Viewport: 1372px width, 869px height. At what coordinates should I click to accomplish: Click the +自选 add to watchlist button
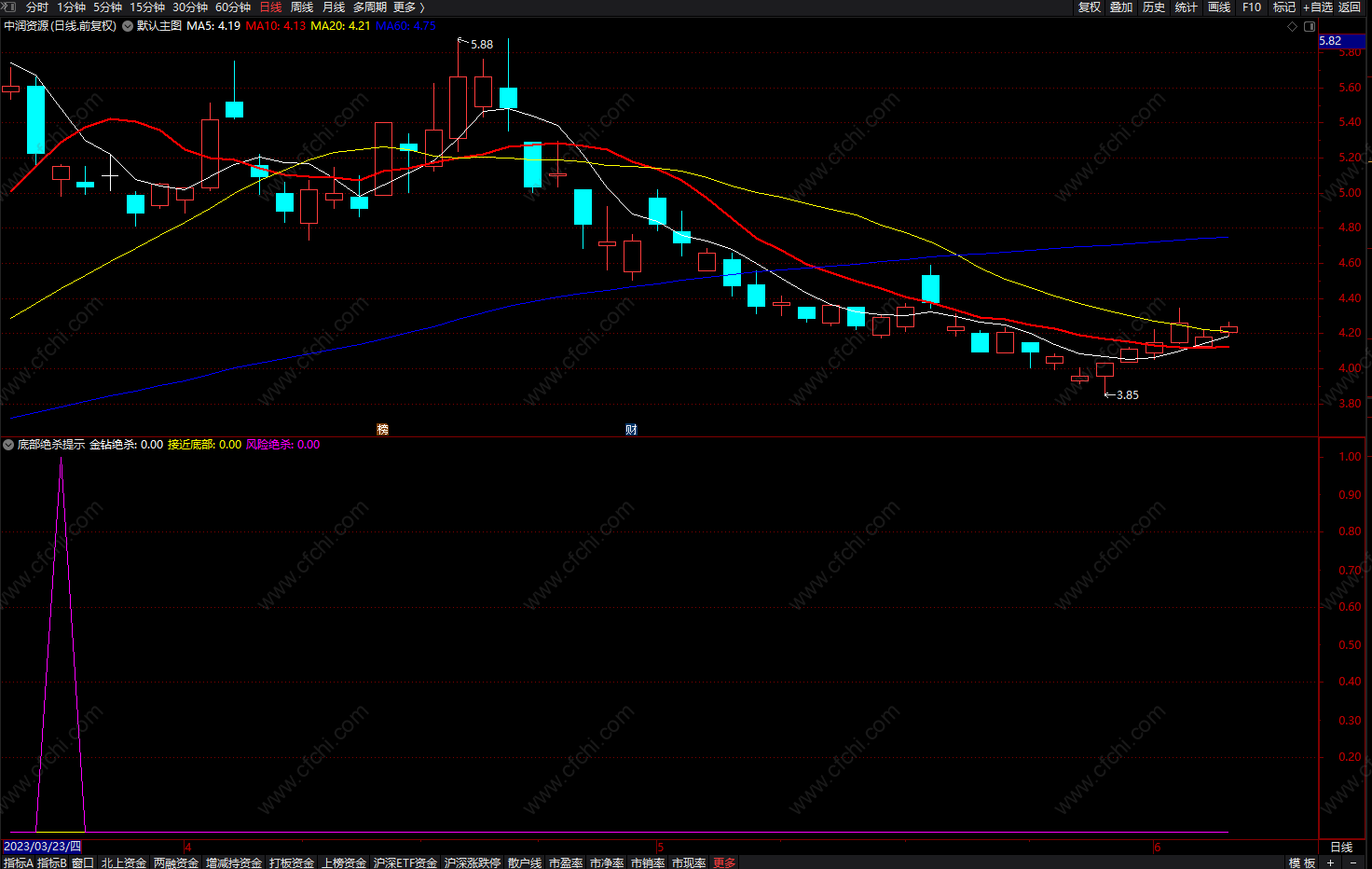click(1318, 7)
